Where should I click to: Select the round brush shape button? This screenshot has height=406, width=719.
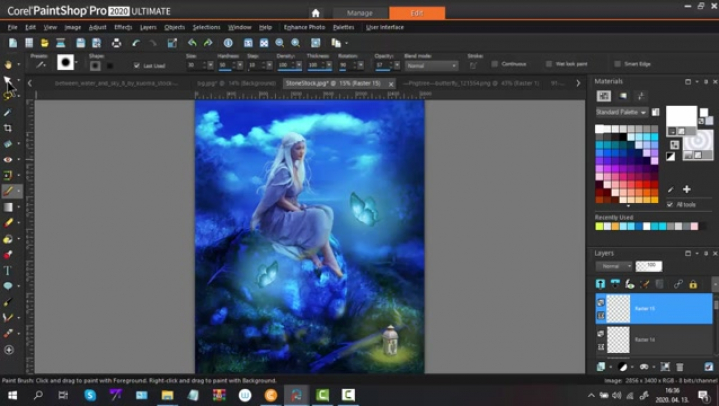coord(95,66)
